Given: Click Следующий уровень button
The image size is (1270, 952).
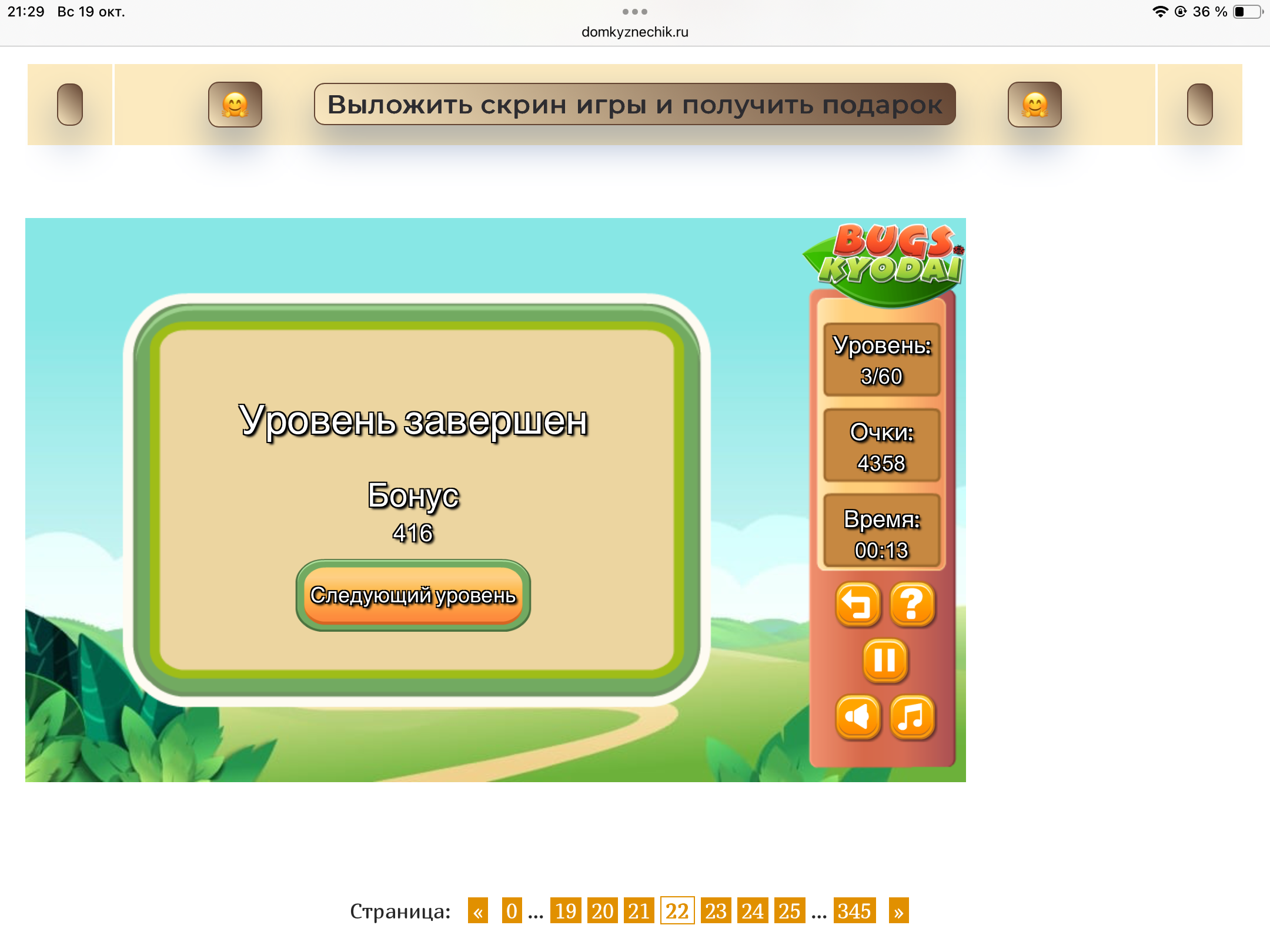Looking at the screenshot, I should tap(413, 595).
